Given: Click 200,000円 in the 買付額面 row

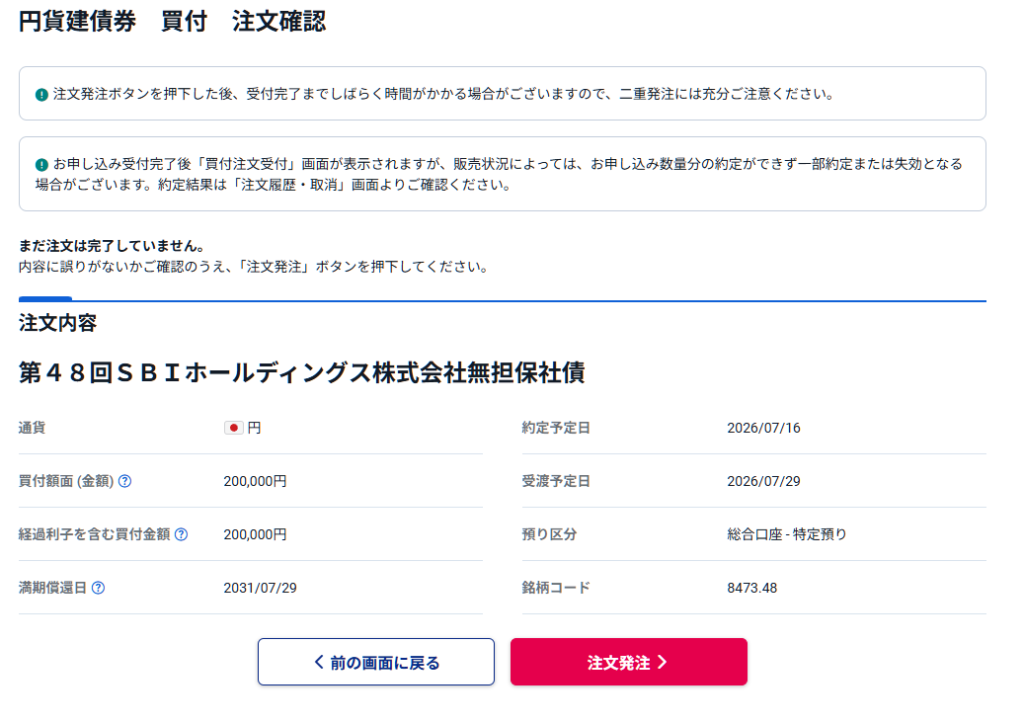Looking at the screenshot, I should tap(255, 481).
